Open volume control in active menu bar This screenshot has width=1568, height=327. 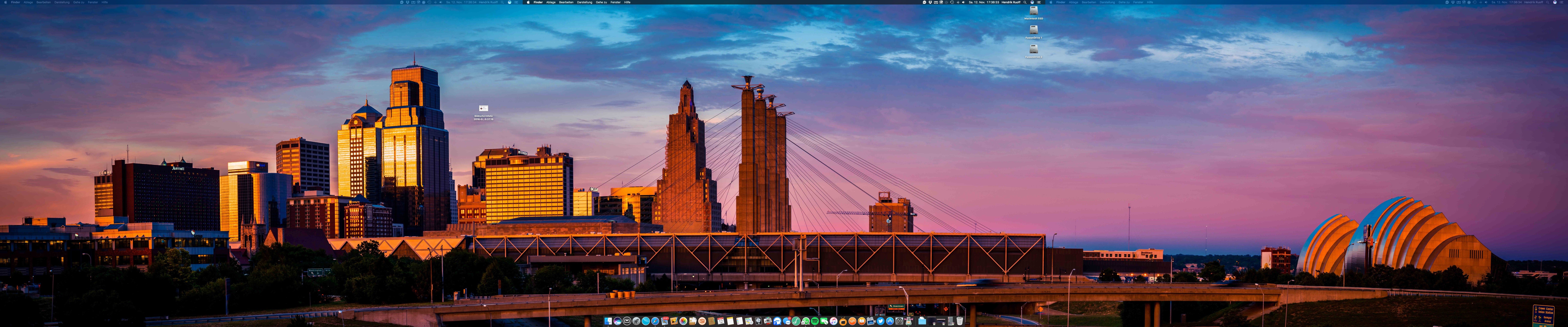(964, 2)
